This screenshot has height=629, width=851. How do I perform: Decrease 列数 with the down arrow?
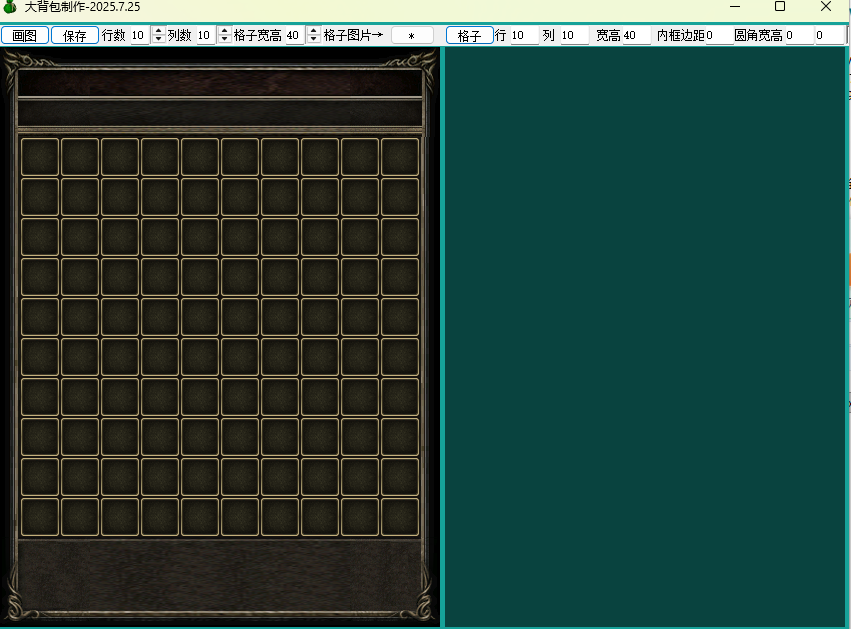pyautogui.click(x=225, y=39)
